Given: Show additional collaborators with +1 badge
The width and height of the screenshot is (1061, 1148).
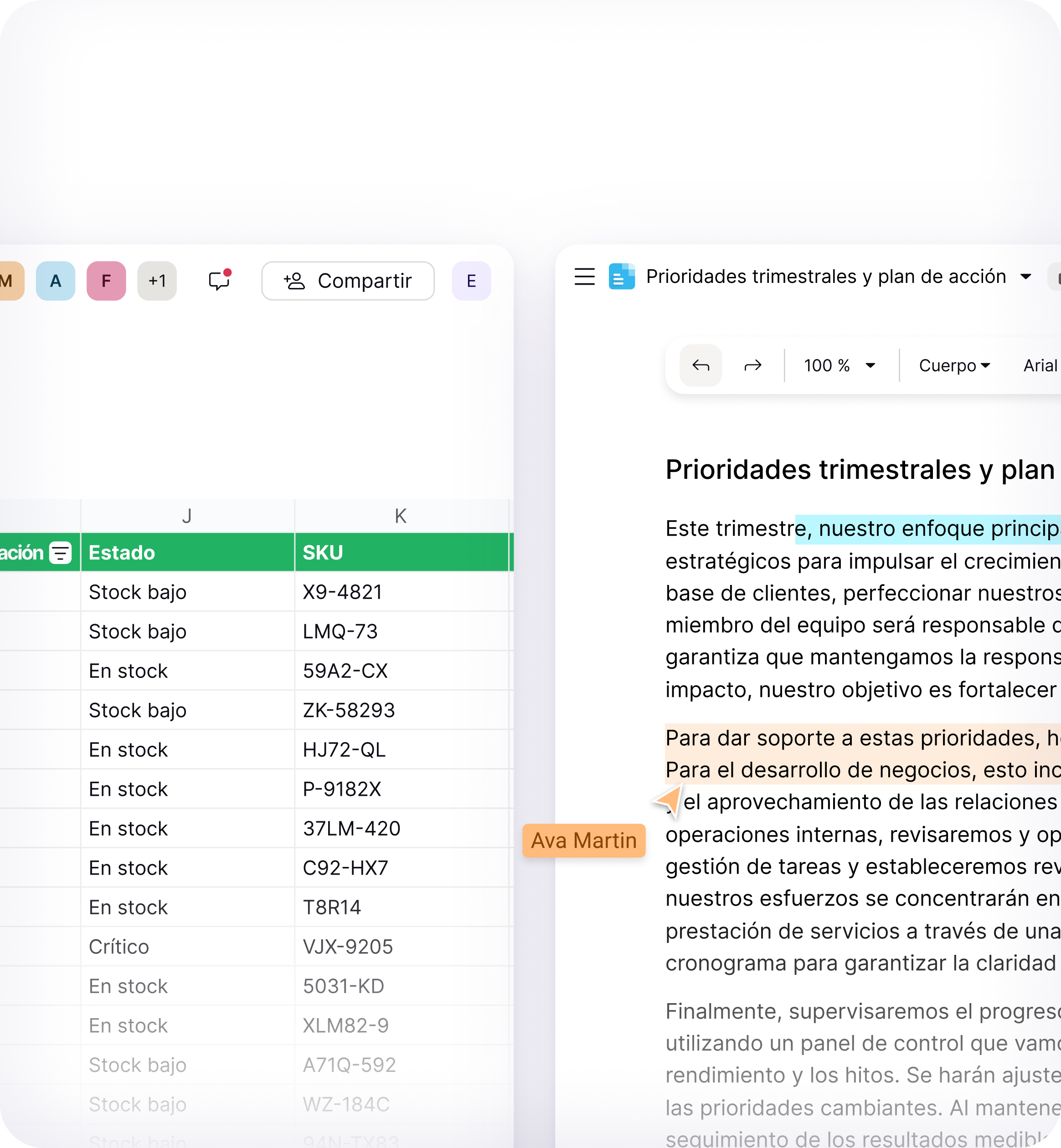Looking at the screenshot, I should tap(157, 281).
